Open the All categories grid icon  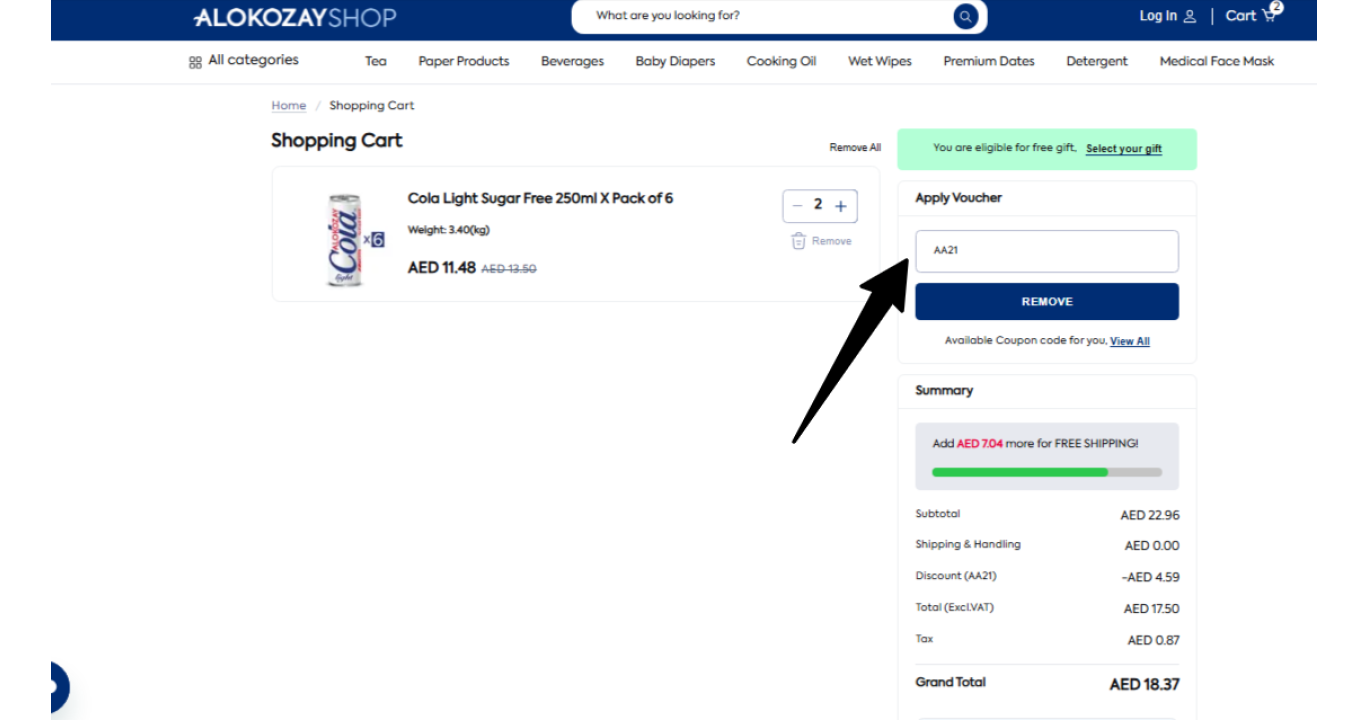click(x=195, y=62)
